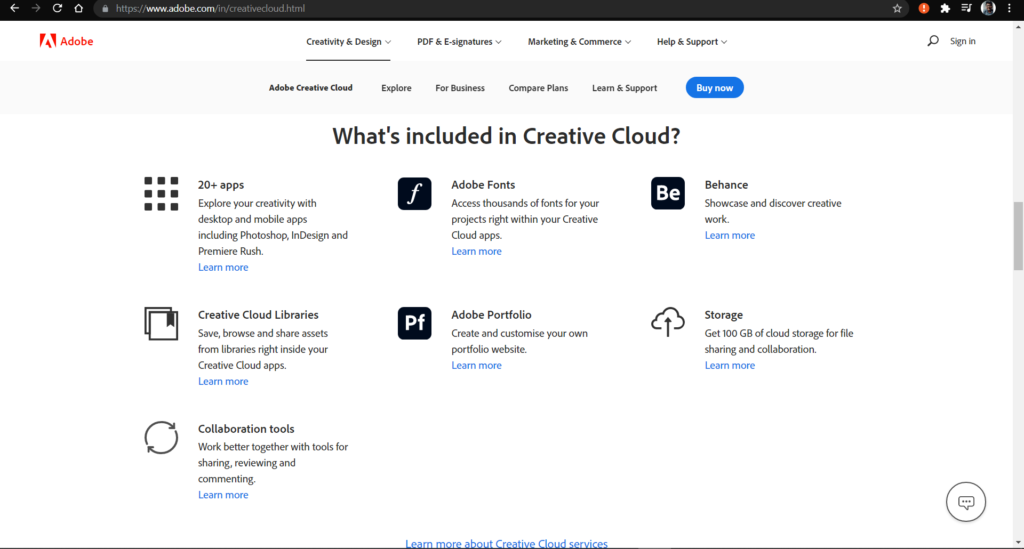The height and width of the screenshot is (549, 1024).
Task: Click the Adobe Portfolio heading
Action: click(491, 315)
